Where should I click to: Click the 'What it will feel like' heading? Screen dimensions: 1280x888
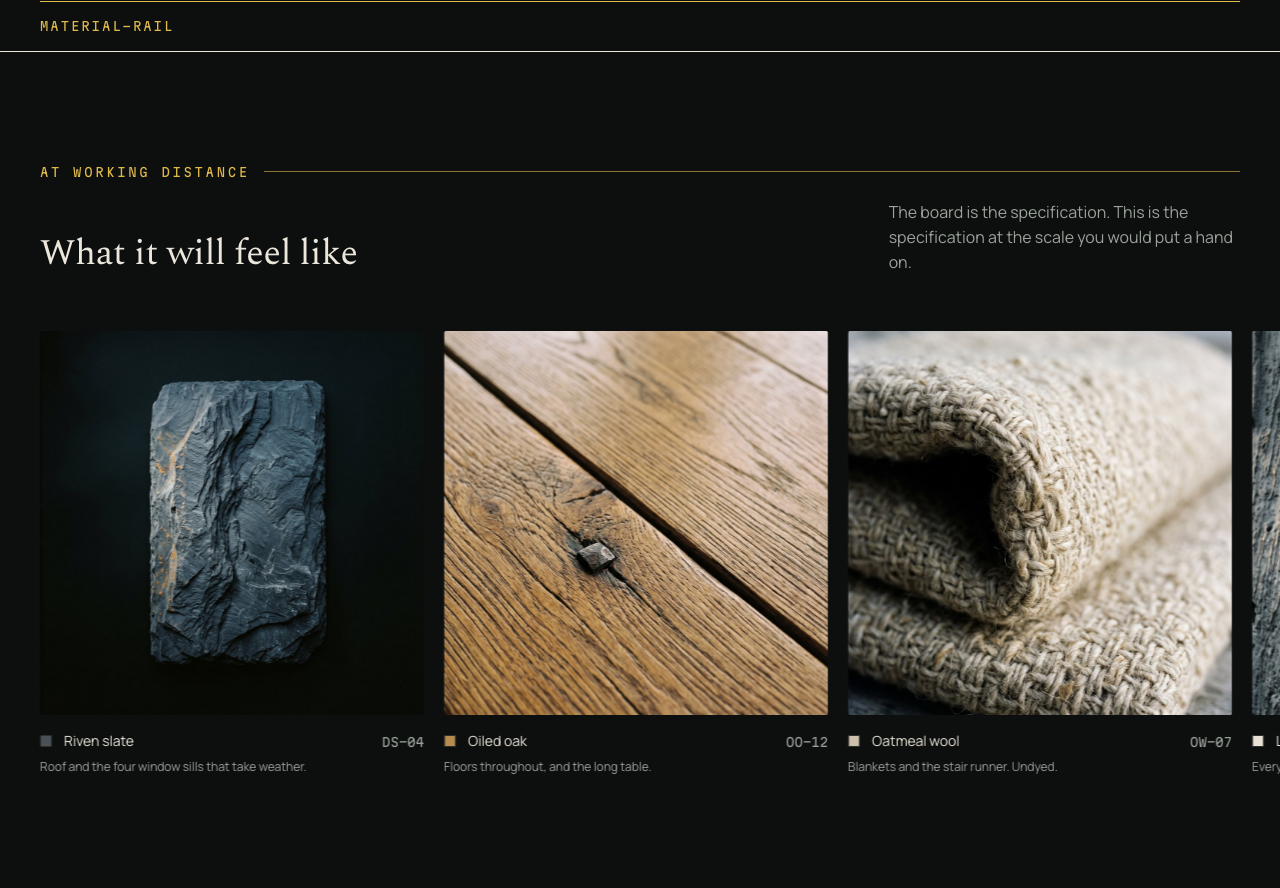pos(199,252)
